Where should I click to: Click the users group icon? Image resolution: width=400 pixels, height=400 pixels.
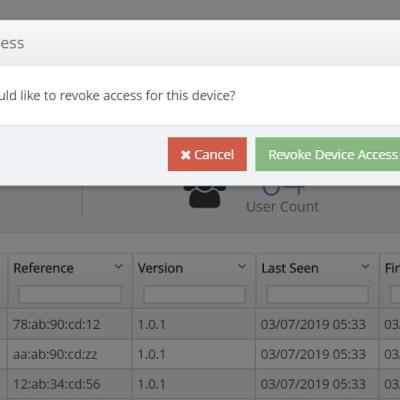pyautogui.click(x=205, y=197)
